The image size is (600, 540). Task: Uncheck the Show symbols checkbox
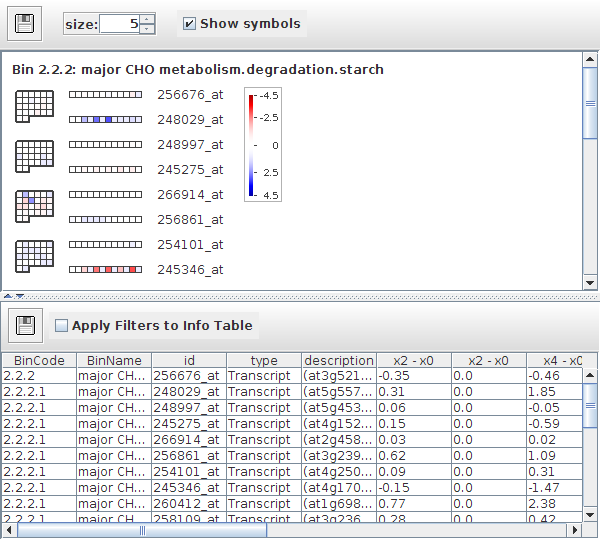coord(190,23)
